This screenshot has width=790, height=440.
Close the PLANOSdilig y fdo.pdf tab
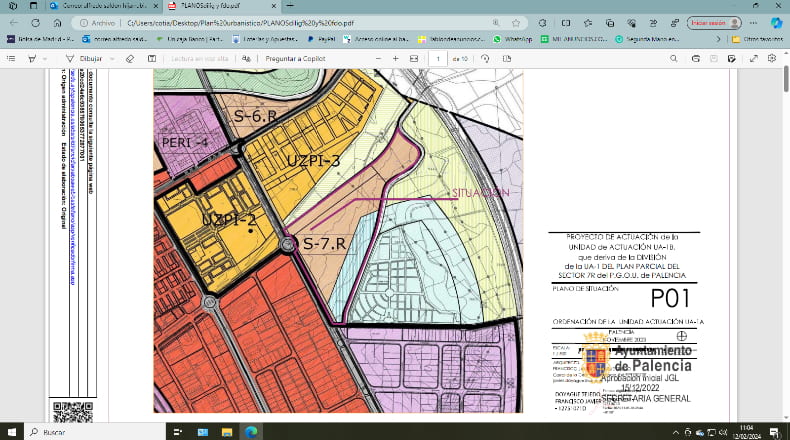274,6
